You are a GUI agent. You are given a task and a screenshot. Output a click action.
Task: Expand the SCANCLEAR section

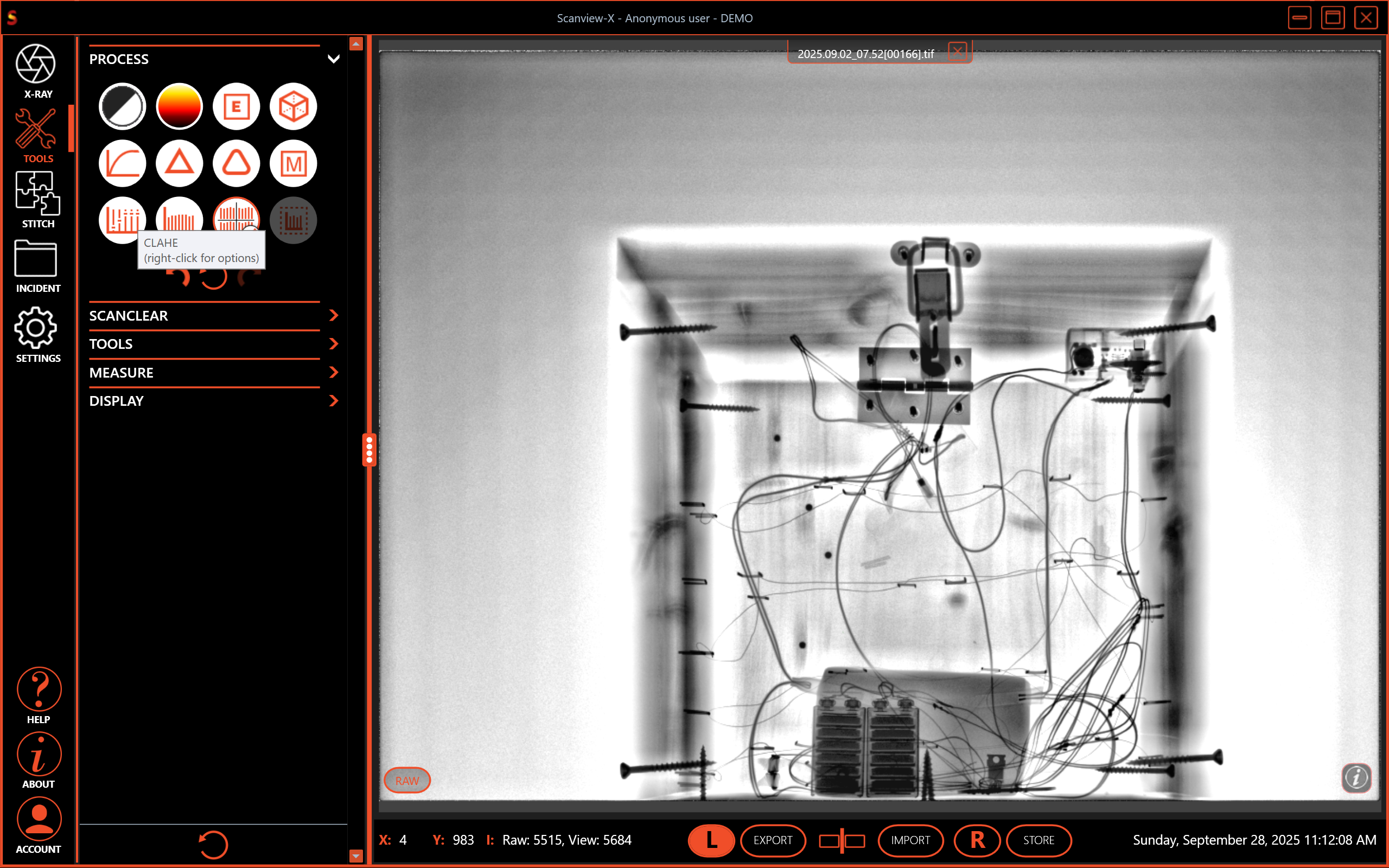334,316
